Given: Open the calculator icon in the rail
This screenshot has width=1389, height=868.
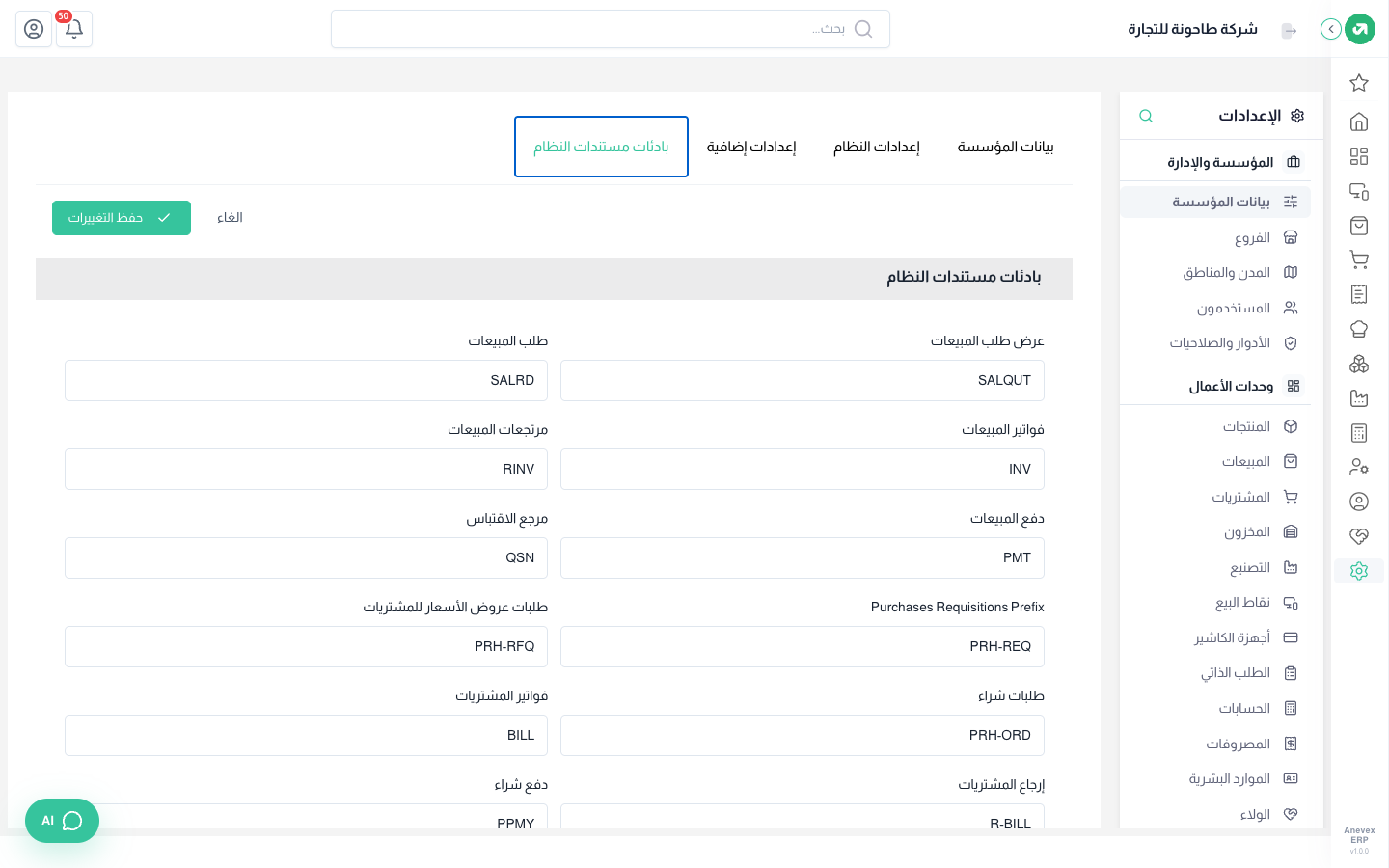Looking at the screenshot, I should pyautogui.click(x=1359, y=433).
